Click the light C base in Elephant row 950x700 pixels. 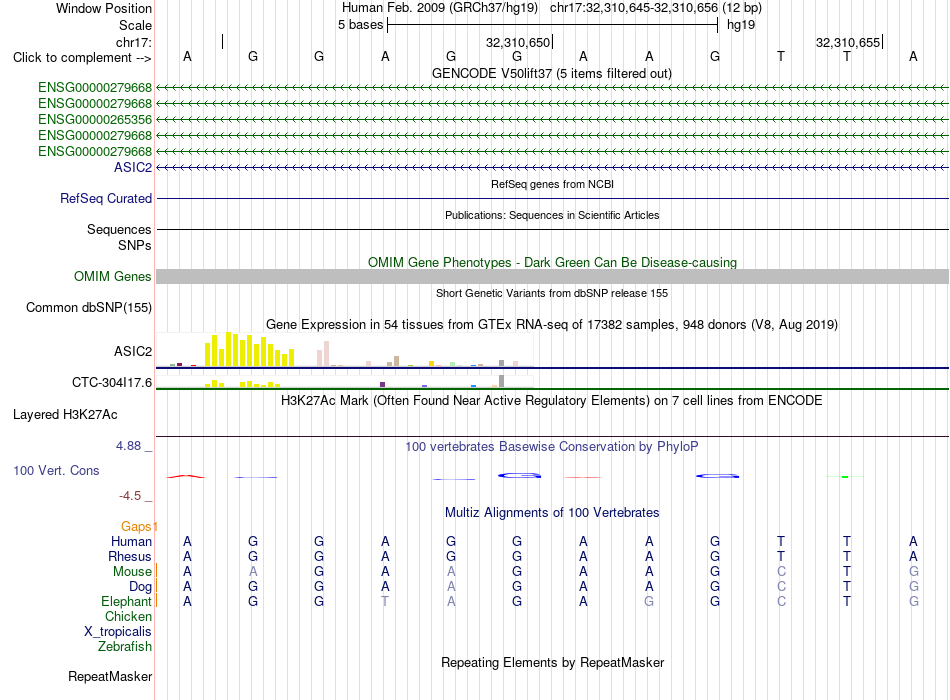[x=781, y=601]
